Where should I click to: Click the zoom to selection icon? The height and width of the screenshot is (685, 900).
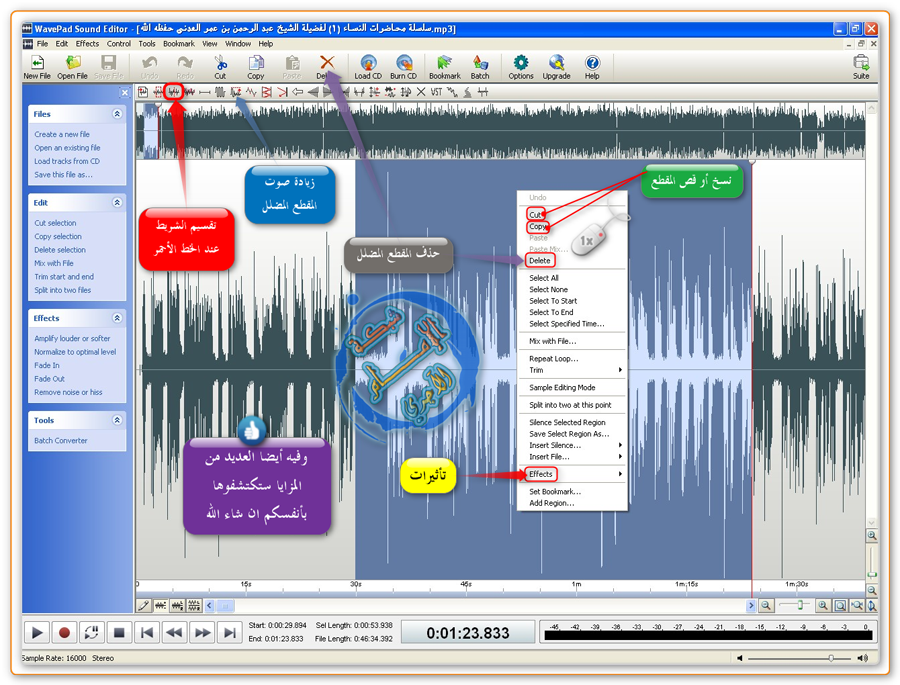(840, 605)
